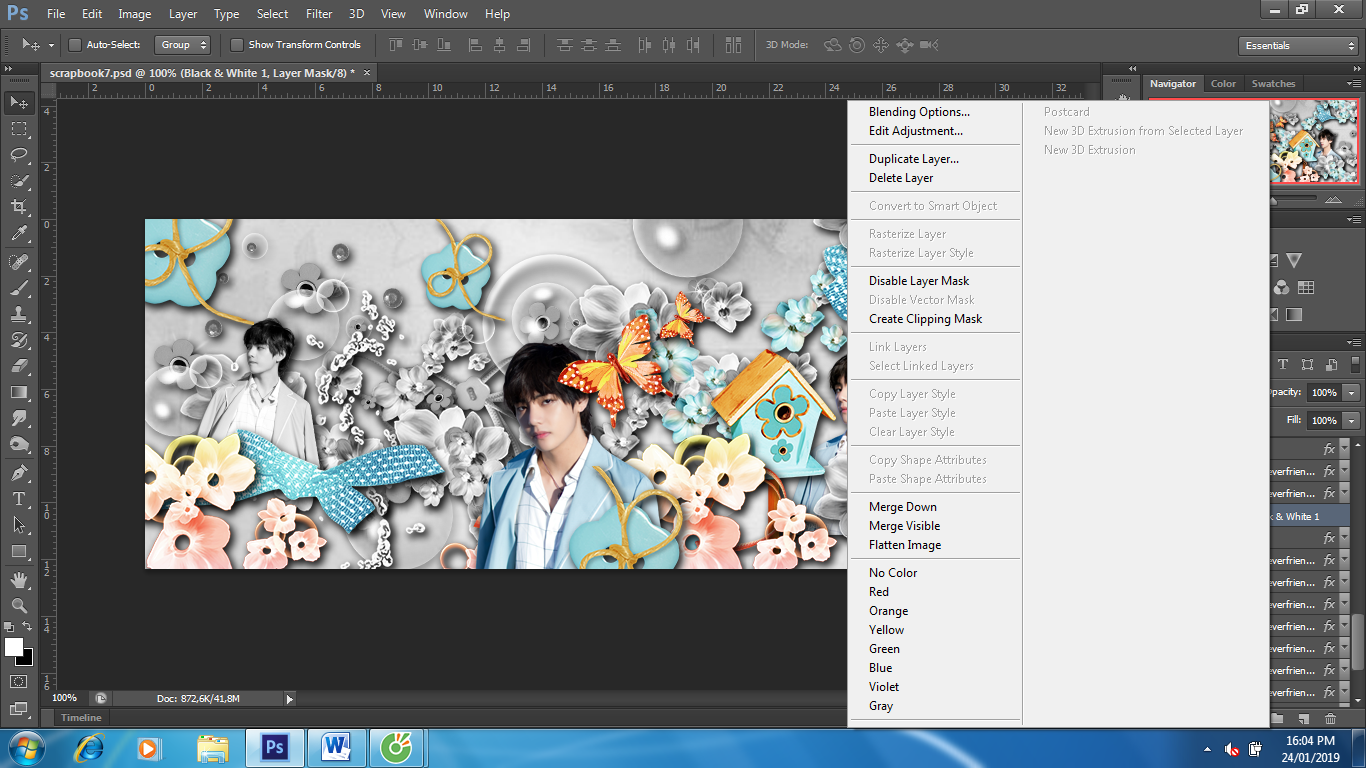
Task: Choose the Horizontal Type tool
Action: 19,499
